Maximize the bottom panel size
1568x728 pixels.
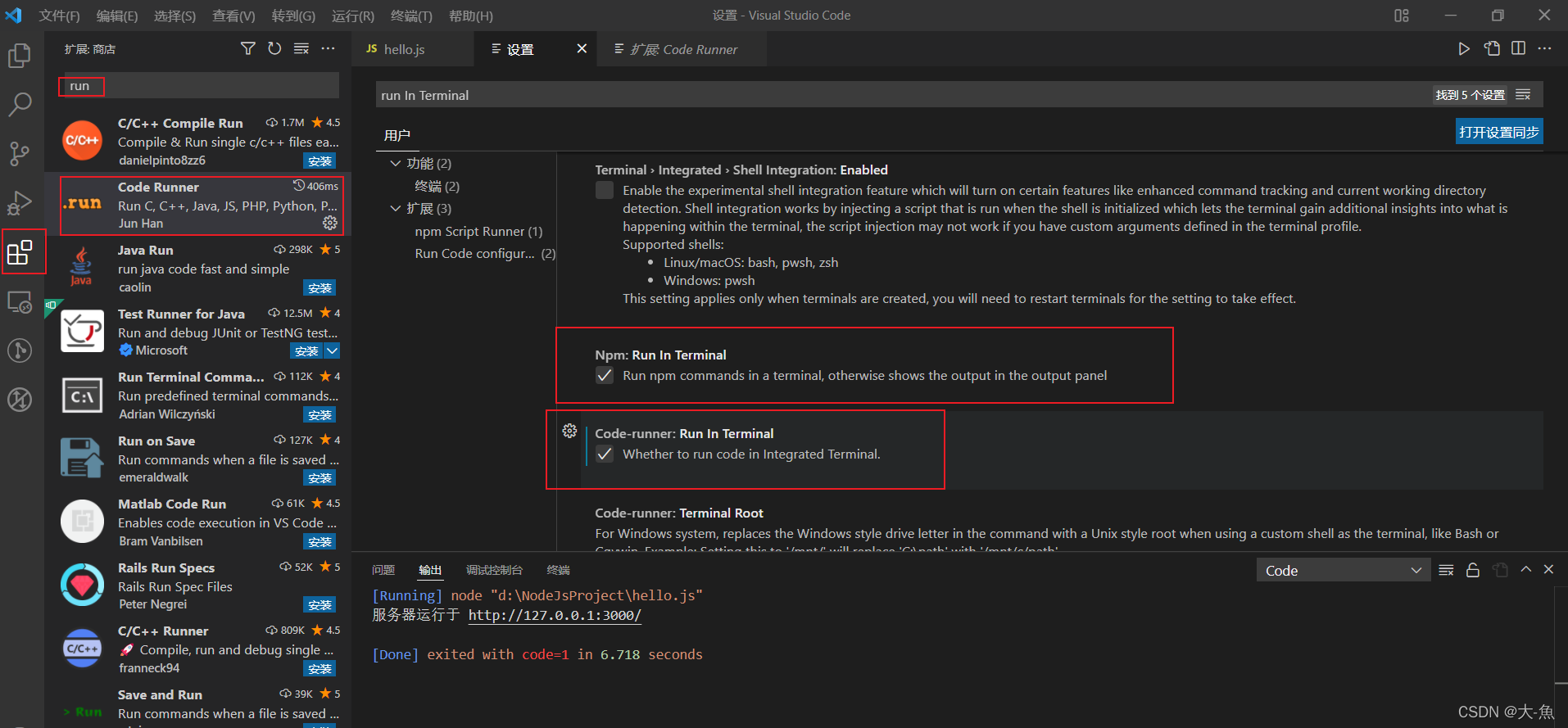[1525, 570]
